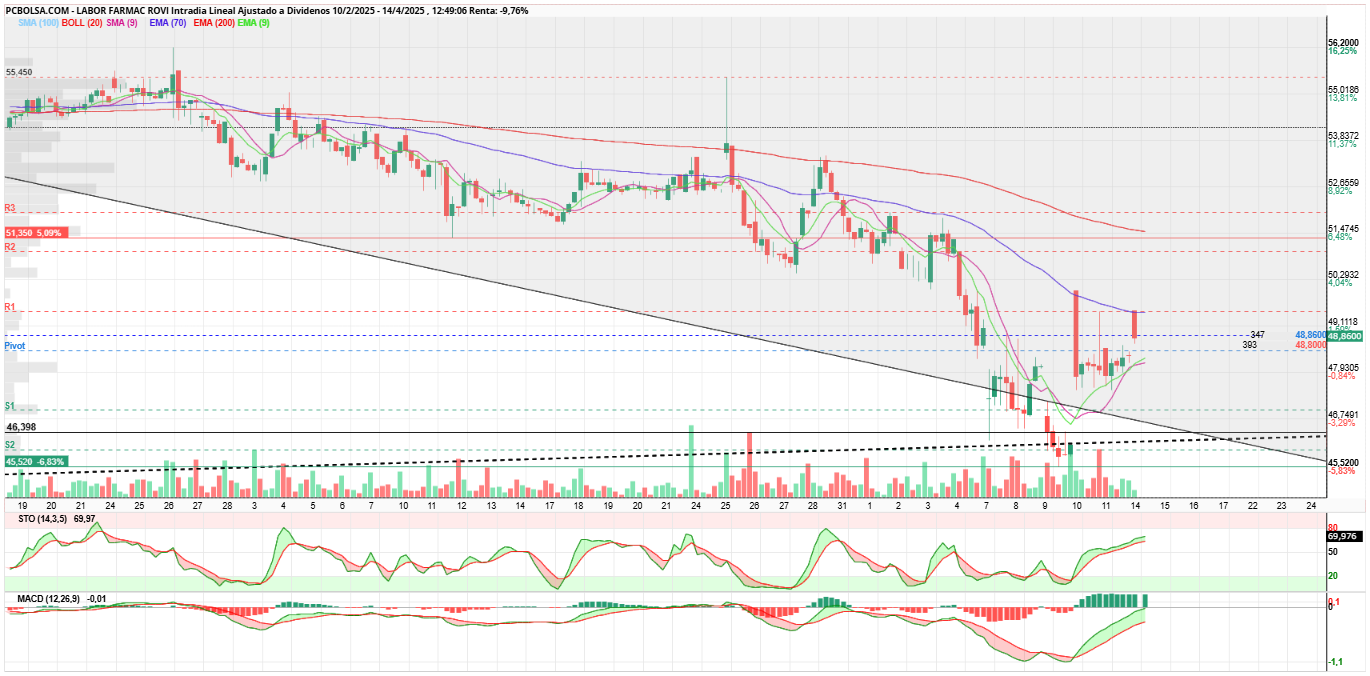Click the date 13 on time axis
Image resolution: width=1370 pixels, height=676 pixels.
coord(492,506)
